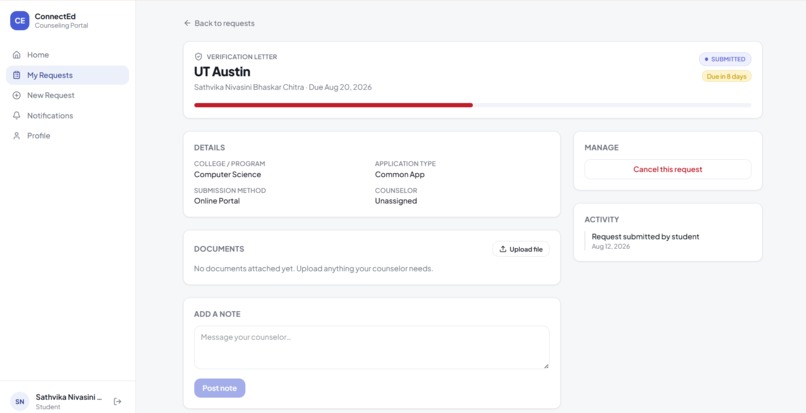Click the Aug 12, 2026 activity date
The image size is (806, 413).
[x=611, y=247]
